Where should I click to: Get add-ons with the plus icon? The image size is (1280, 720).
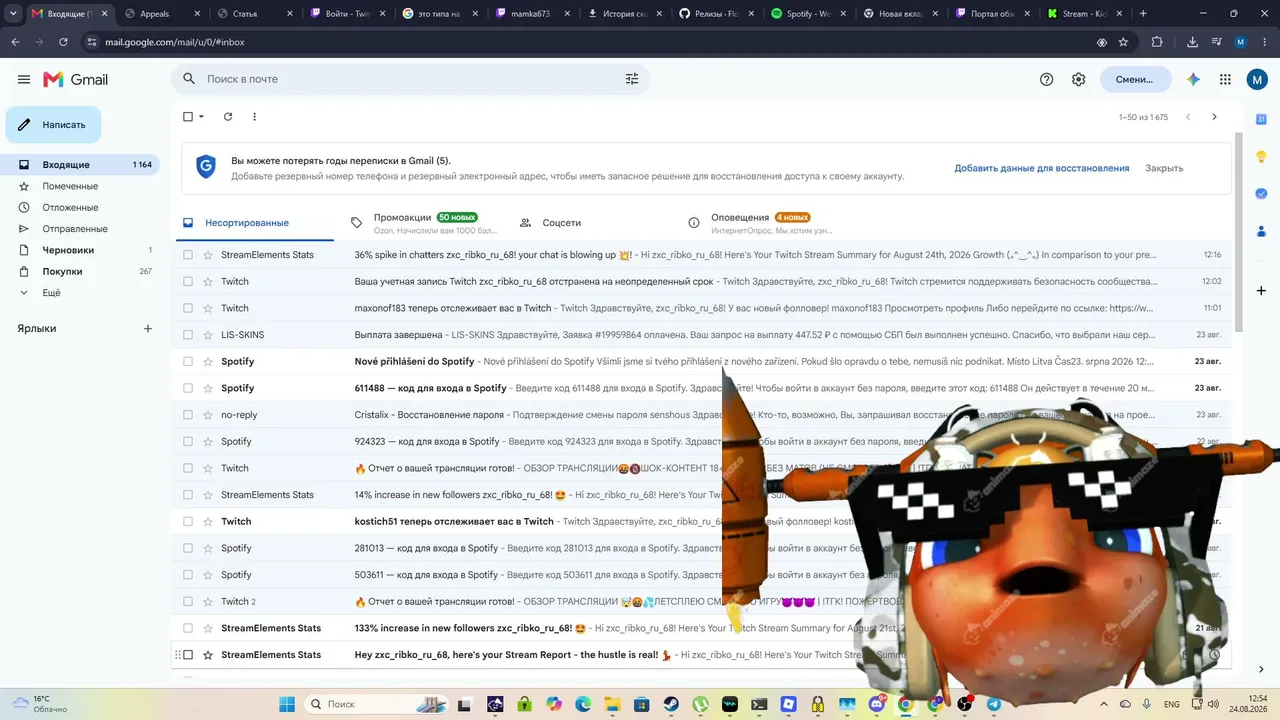(1261, 291)
